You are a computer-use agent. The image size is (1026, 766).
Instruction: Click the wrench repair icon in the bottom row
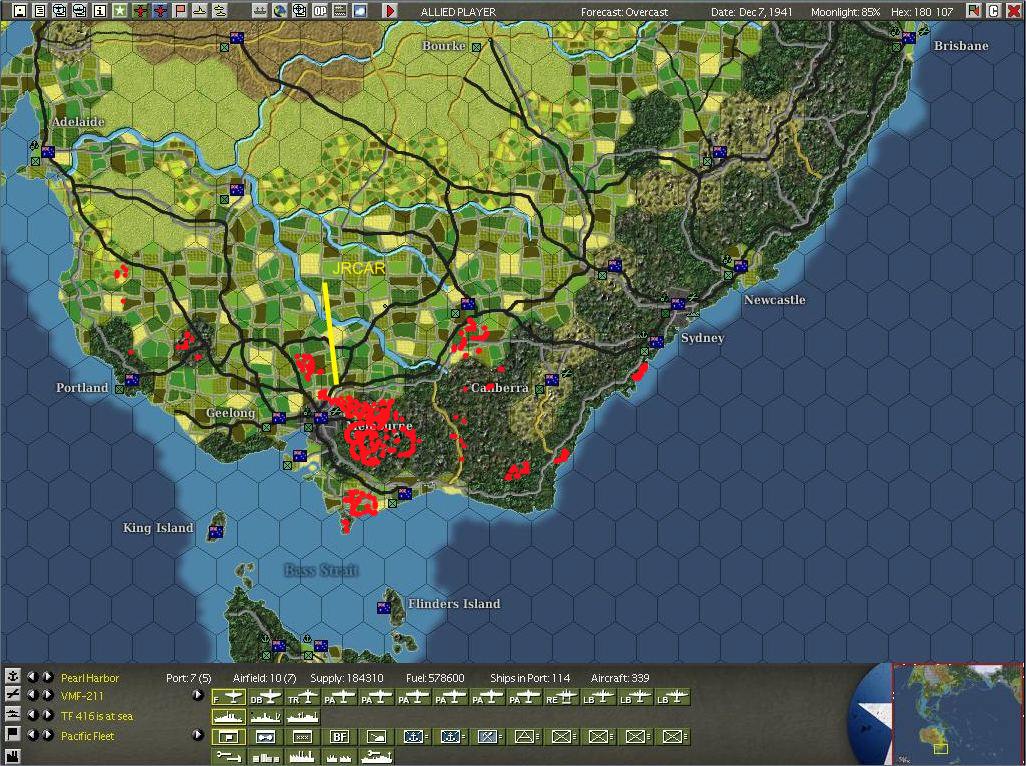coord(228,756)
